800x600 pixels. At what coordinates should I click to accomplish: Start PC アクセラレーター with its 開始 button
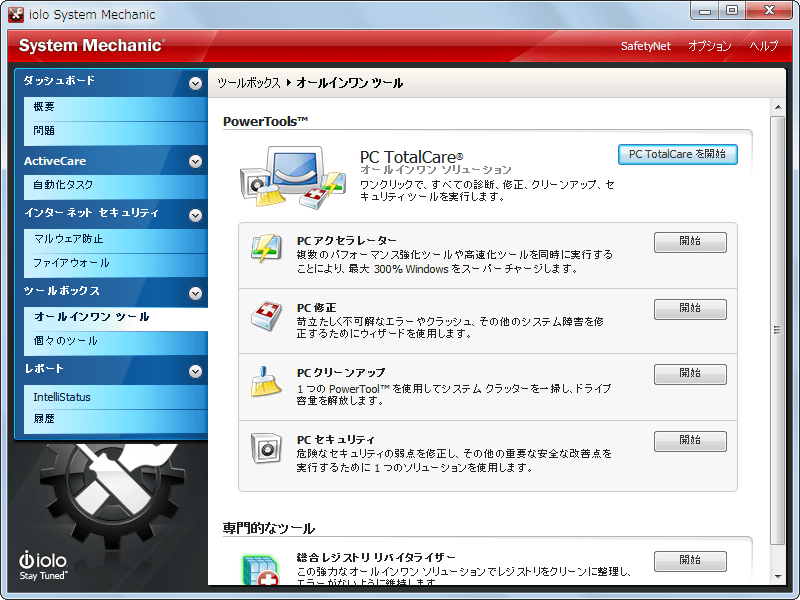pyautogui.click(x=690, y=242)
